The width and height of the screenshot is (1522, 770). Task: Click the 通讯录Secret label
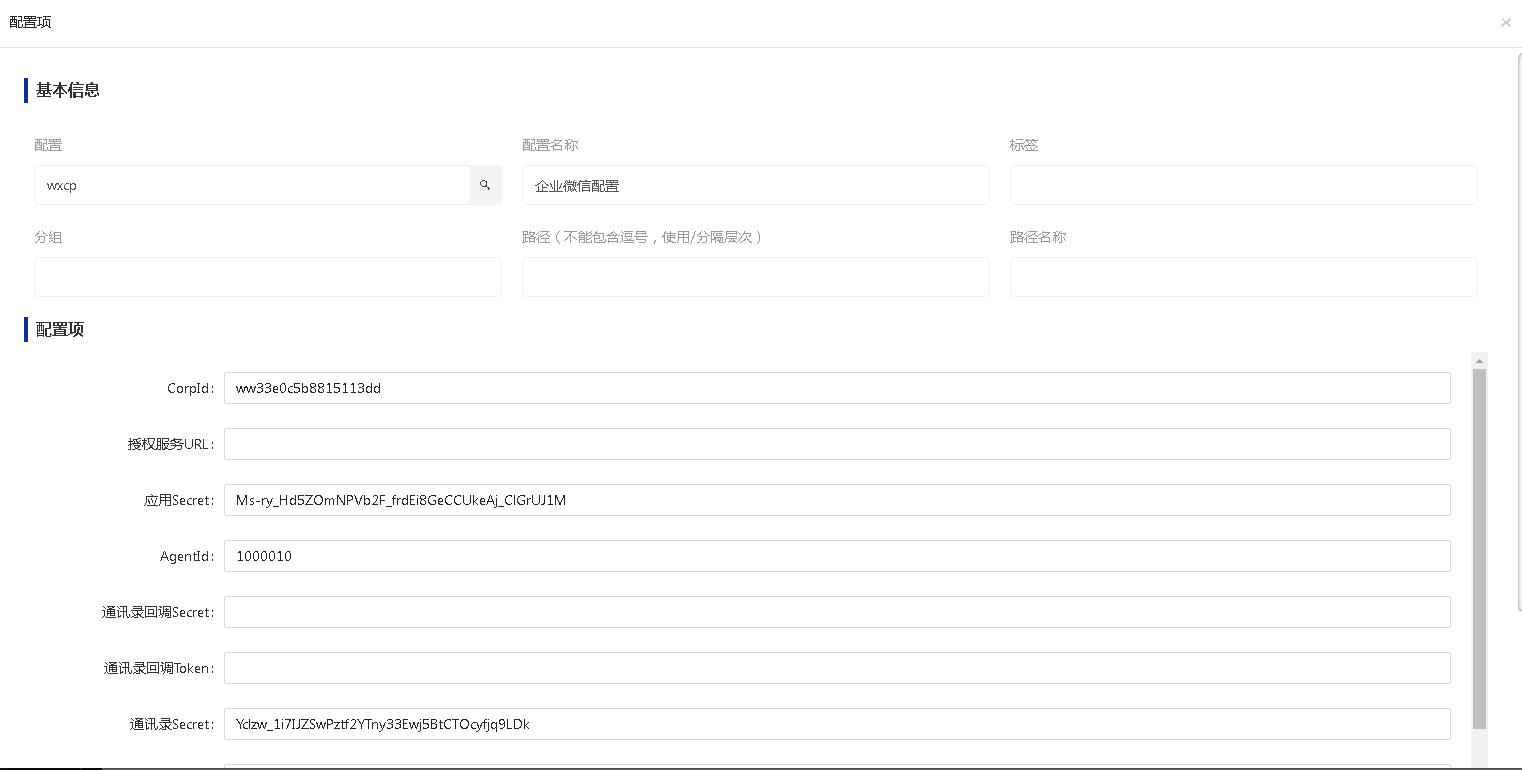coord(172,724)
